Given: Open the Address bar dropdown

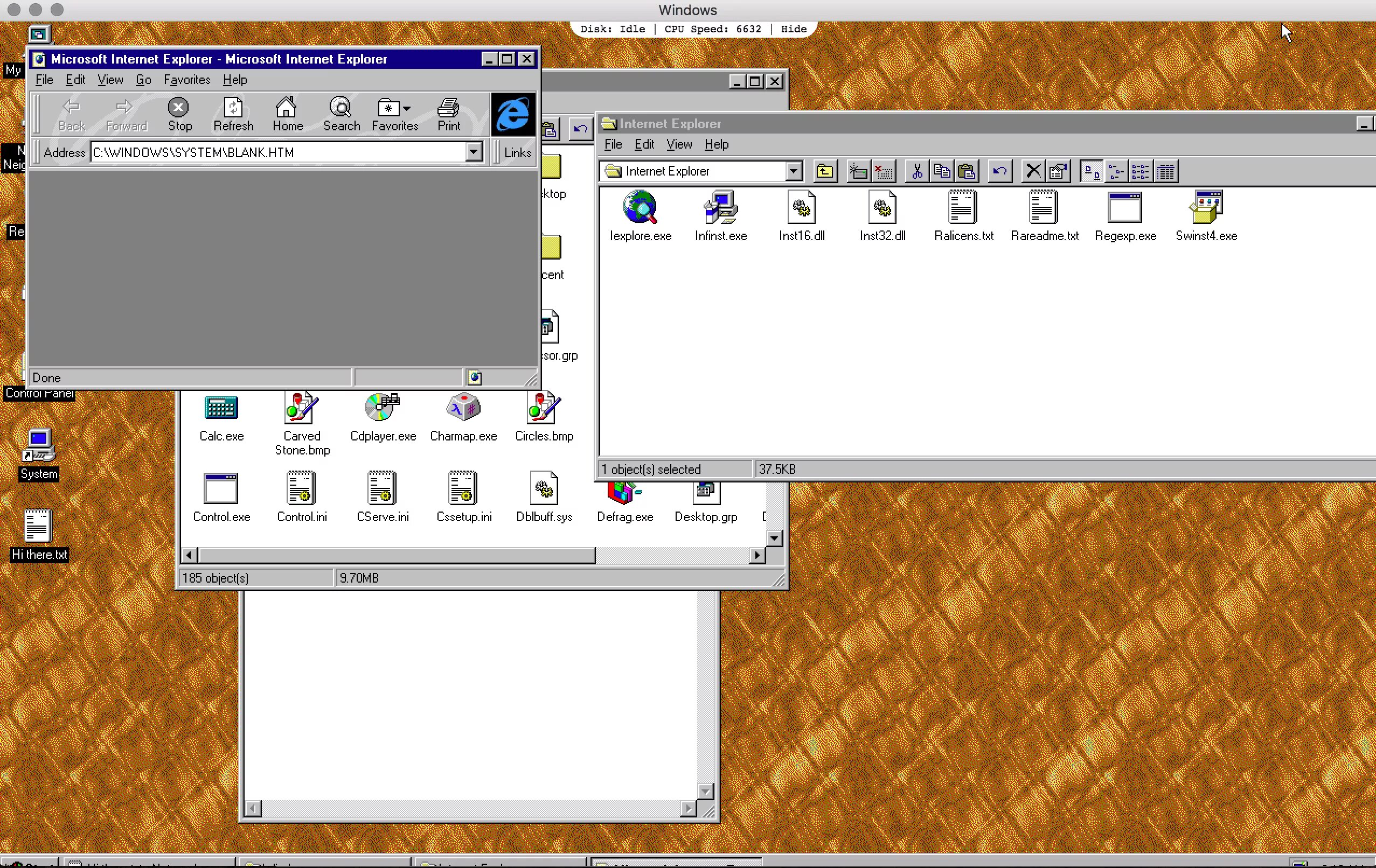Looking at the screenshot, I should click(x=473, y=152).
